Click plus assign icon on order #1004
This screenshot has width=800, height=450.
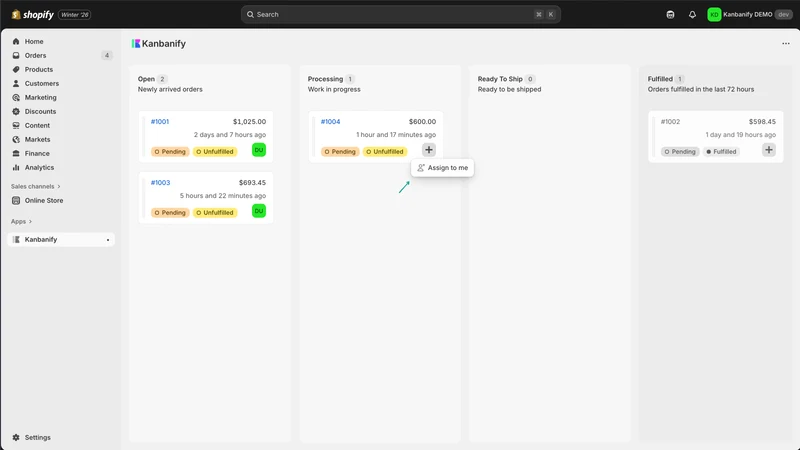click(429, 149)
